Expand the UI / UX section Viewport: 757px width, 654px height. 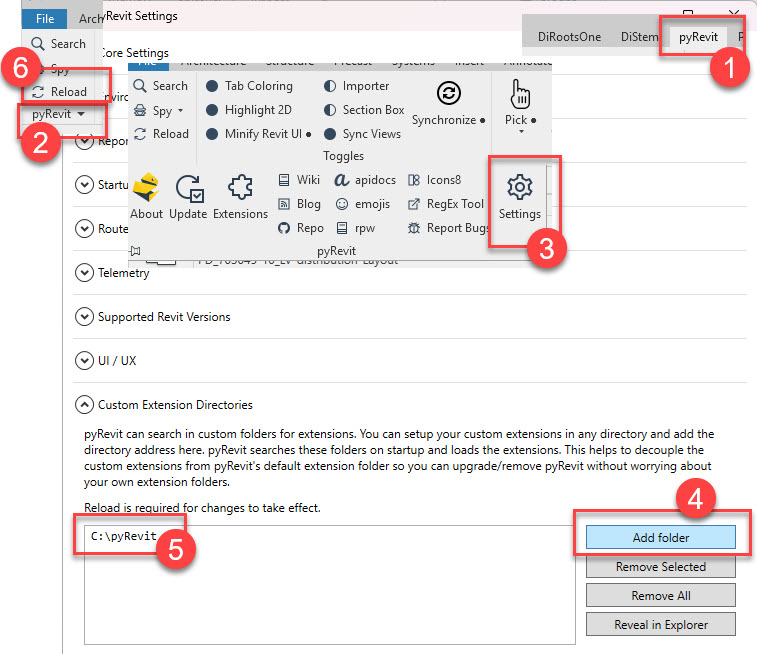pyautogui.click(x=84, y=361)
